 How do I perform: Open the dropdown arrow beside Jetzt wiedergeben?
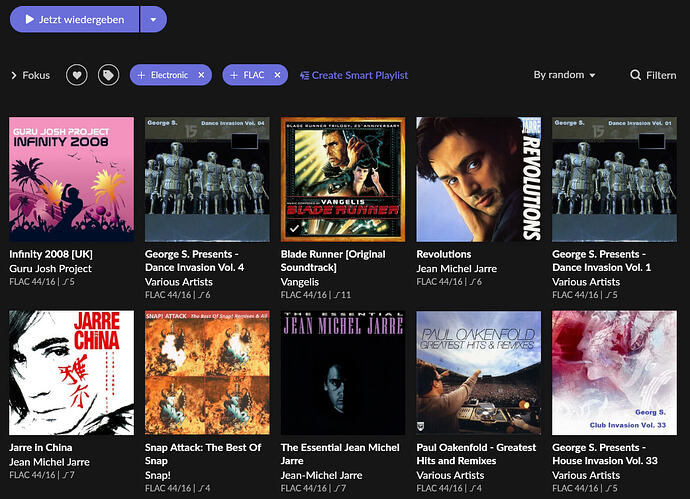point(153,19)
